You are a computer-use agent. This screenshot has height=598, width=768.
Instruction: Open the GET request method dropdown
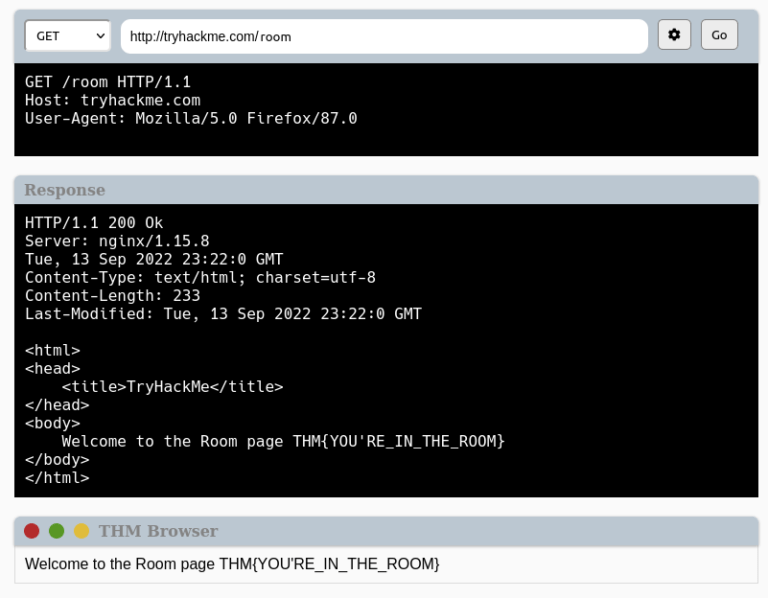(67, 36)
